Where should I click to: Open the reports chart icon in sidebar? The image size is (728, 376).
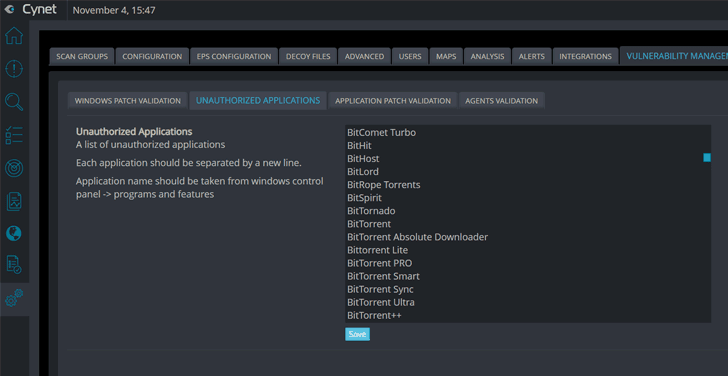14,201
